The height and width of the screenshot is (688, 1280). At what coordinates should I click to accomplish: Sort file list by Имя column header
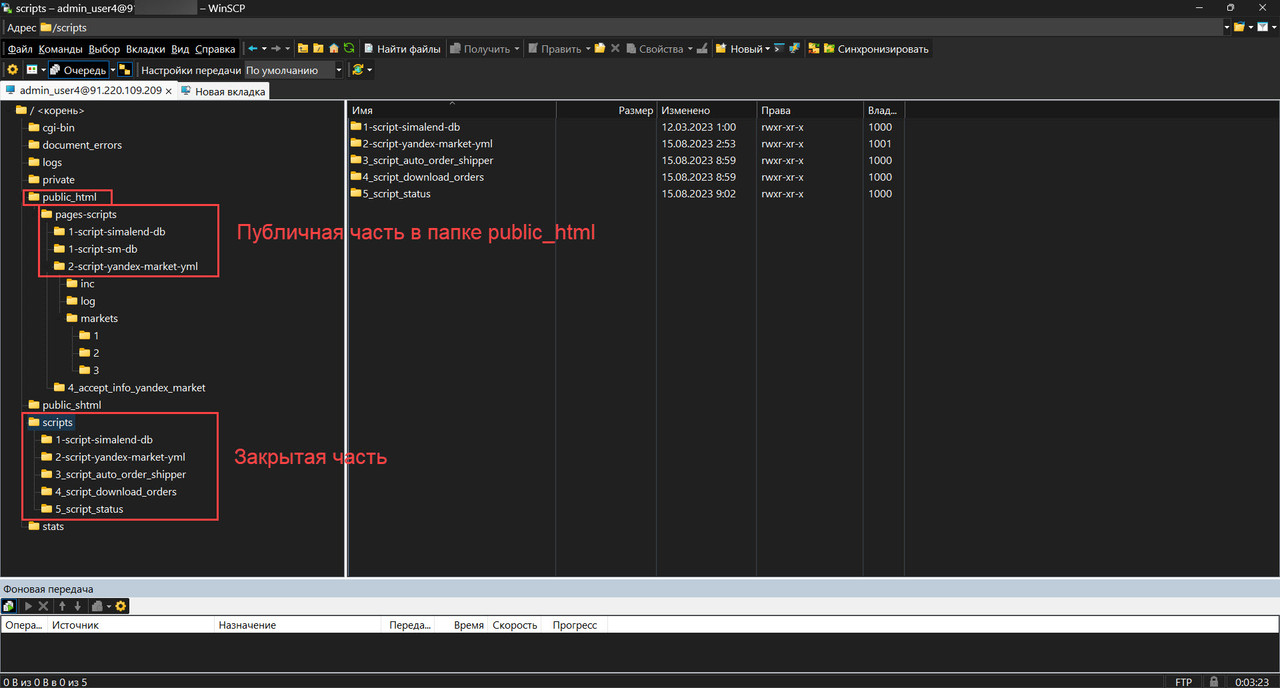point(451,110)
